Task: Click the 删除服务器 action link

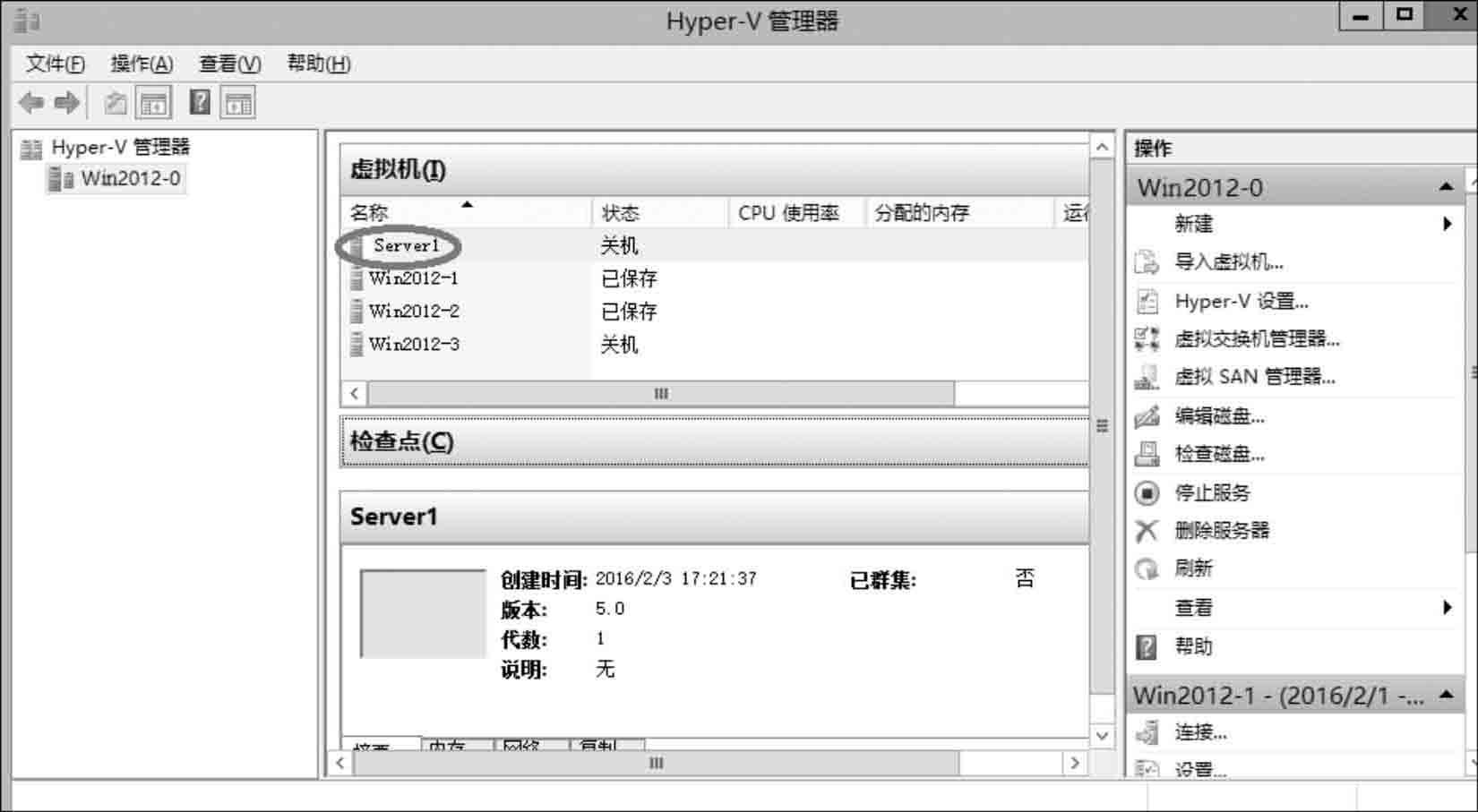Action: [1222, 531]
